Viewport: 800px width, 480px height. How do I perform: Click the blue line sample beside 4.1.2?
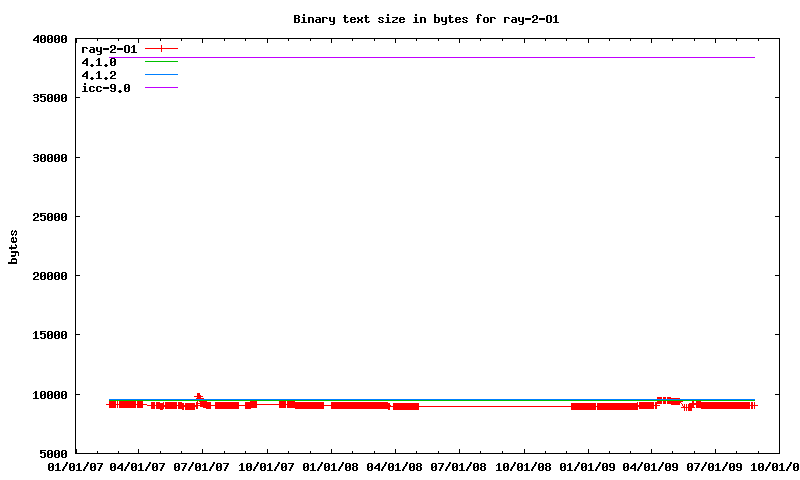(161, 75)
